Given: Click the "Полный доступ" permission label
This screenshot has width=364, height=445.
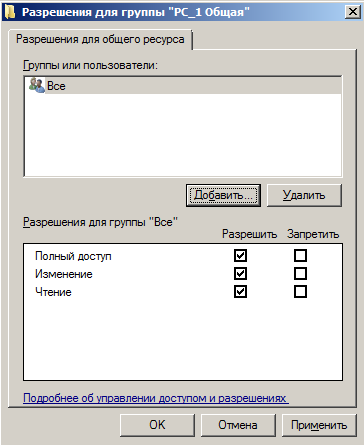Looking at the screenshot, I should pyautogui.click(x=73, y=256).
